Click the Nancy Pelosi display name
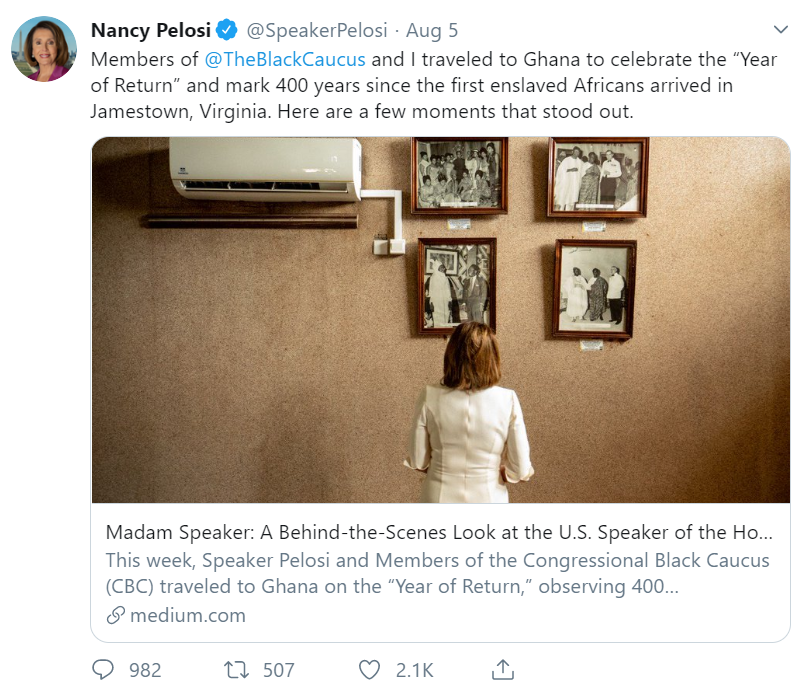The width and height of the screenshot is (801, 694). click(x=150, y=30)
